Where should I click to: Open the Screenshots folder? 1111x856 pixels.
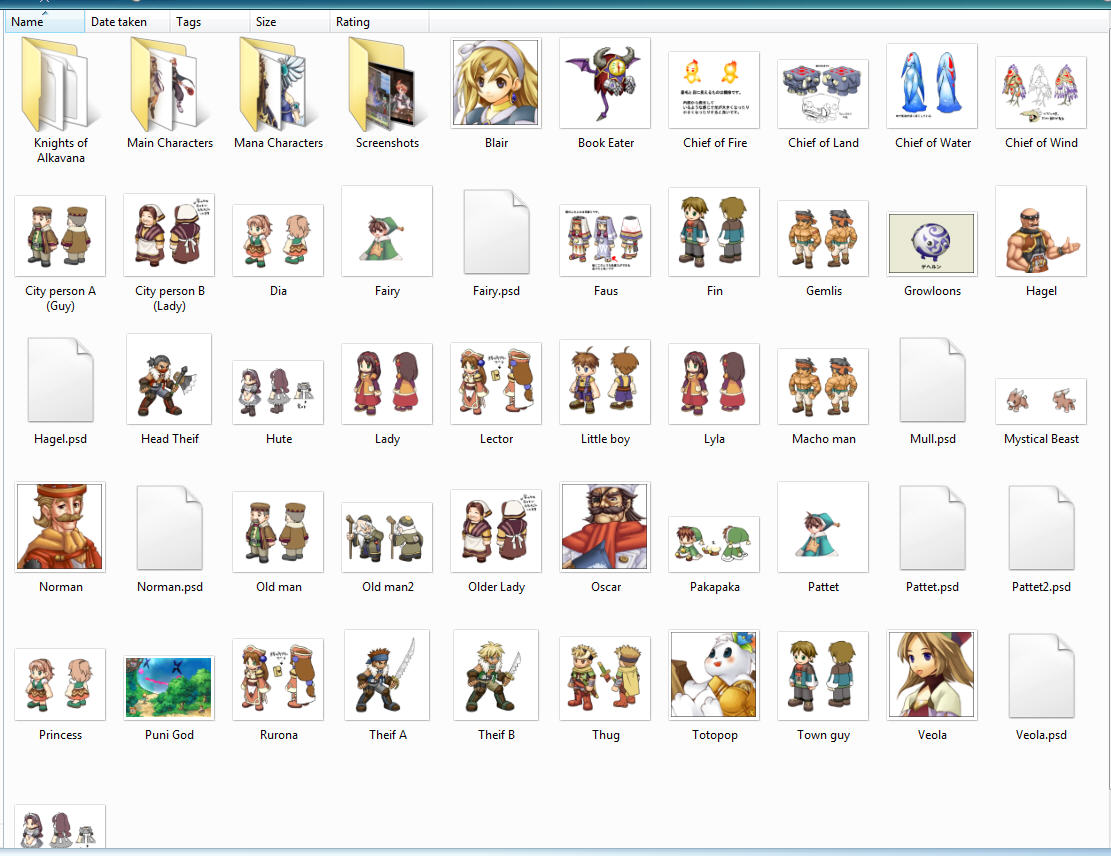pyautogui.click(x=388, y=84)
